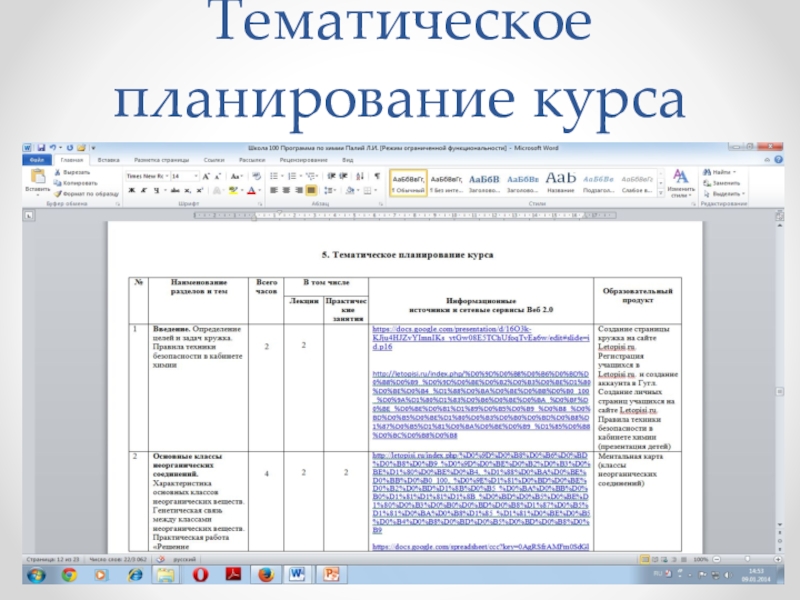
Task: Apply the Обычный (Normal) style
Action: pyautogui.click(x=408, y=184)
